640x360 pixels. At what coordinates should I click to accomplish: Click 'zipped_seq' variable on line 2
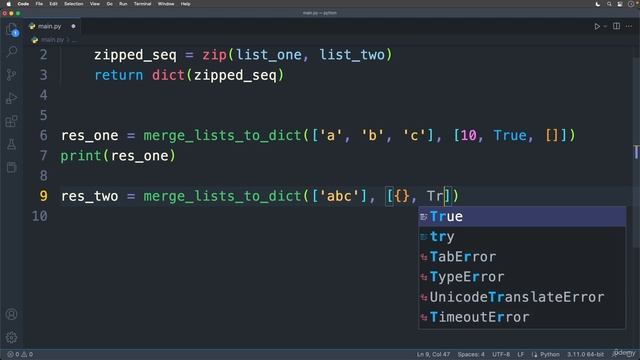pos(136,55)
